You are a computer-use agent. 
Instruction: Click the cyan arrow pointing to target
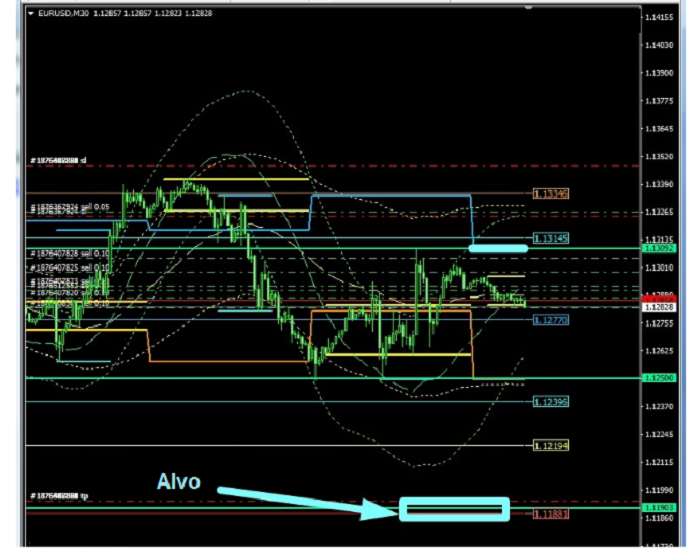tap(300, 500)
